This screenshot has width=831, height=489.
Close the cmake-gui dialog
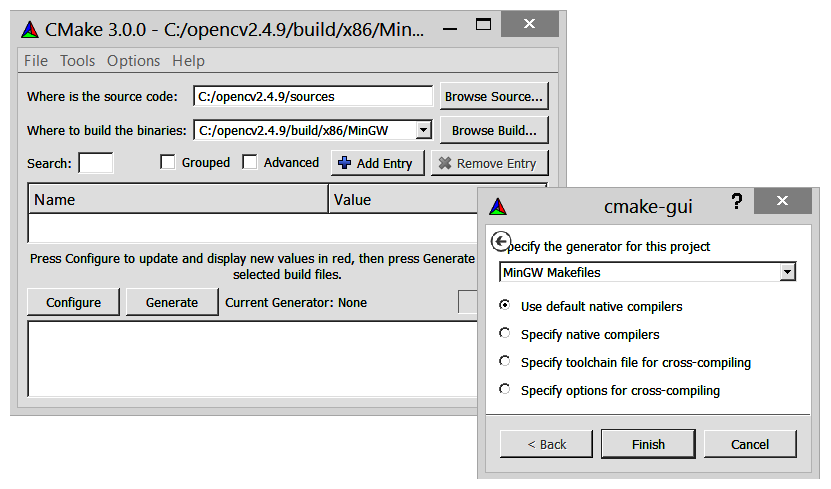(782, 201)
